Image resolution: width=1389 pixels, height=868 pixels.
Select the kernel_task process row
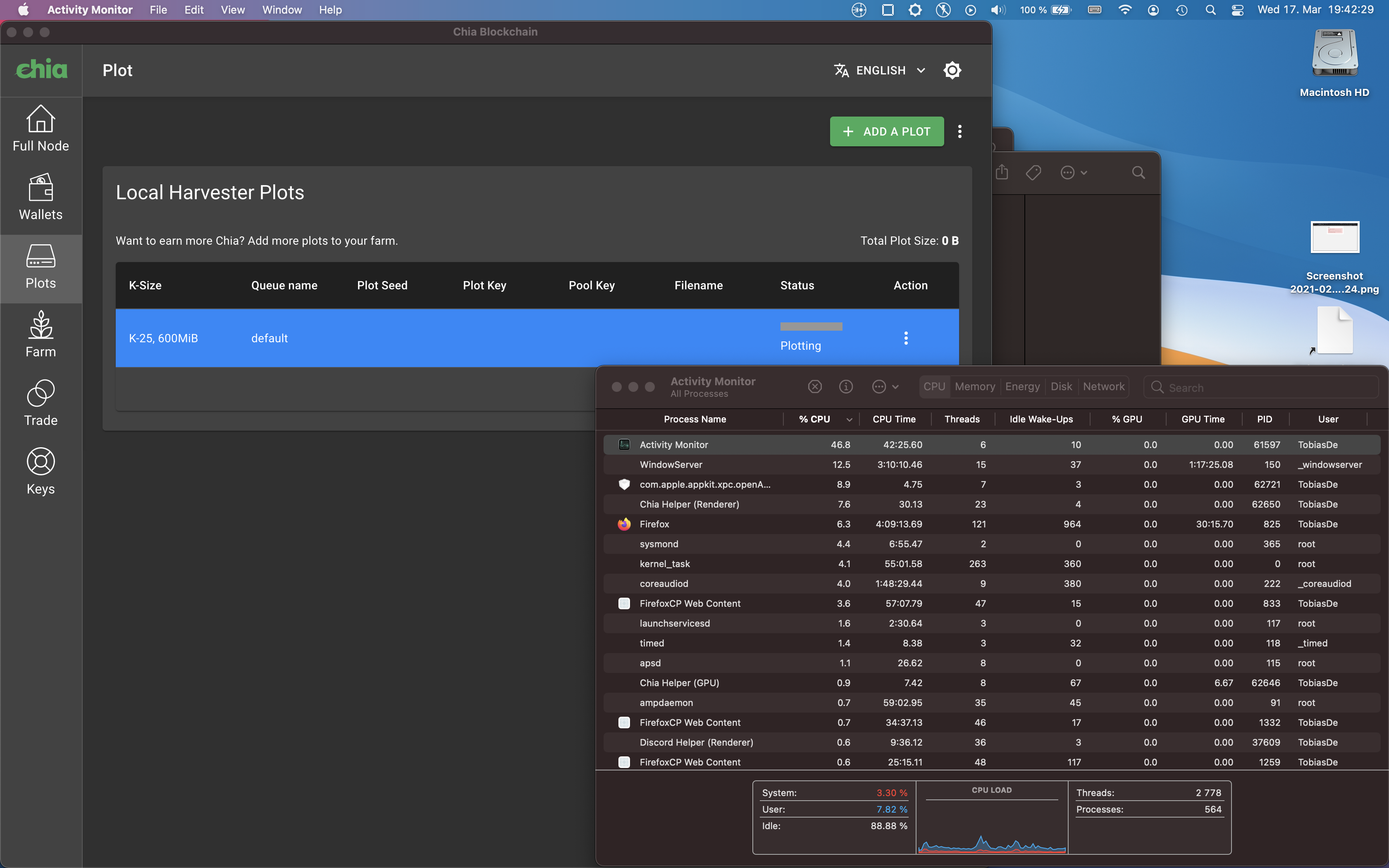991,564
